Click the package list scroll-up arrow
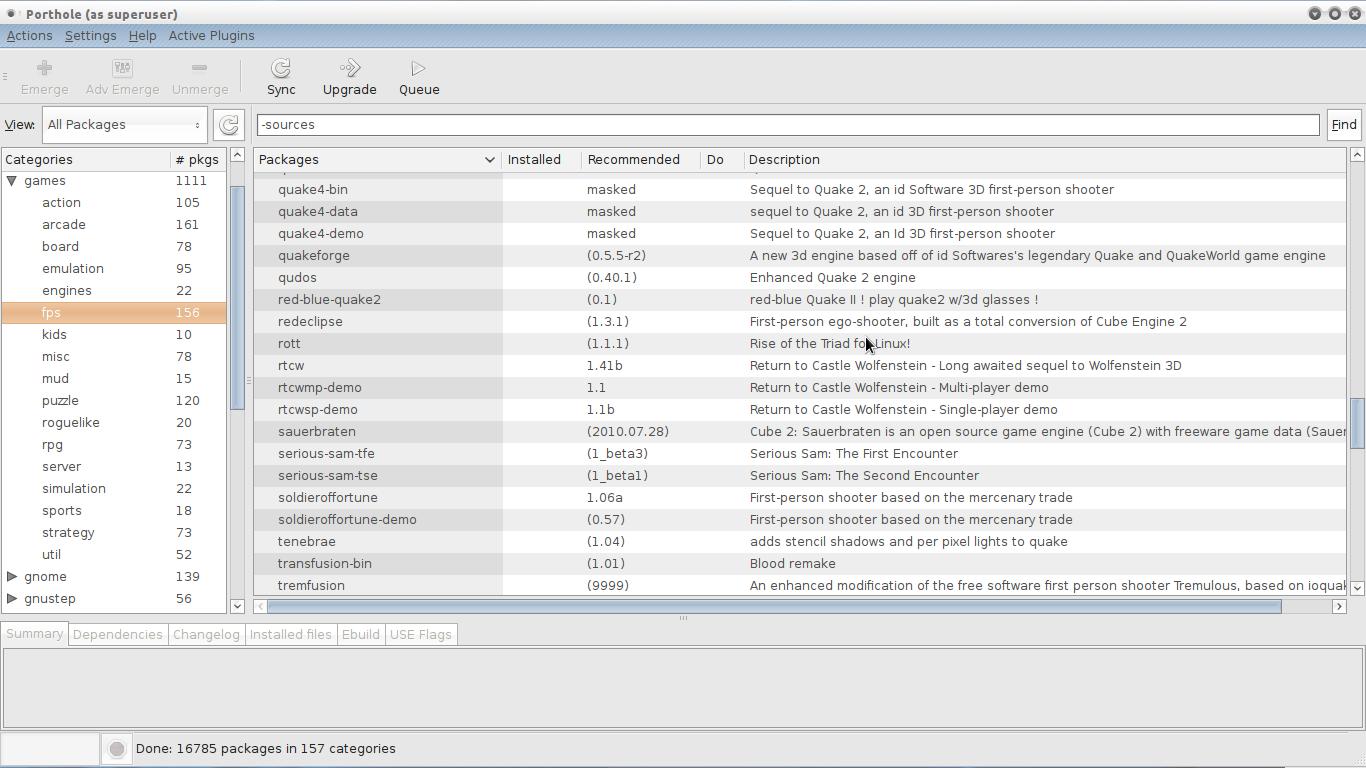 tap(1357, 155)
